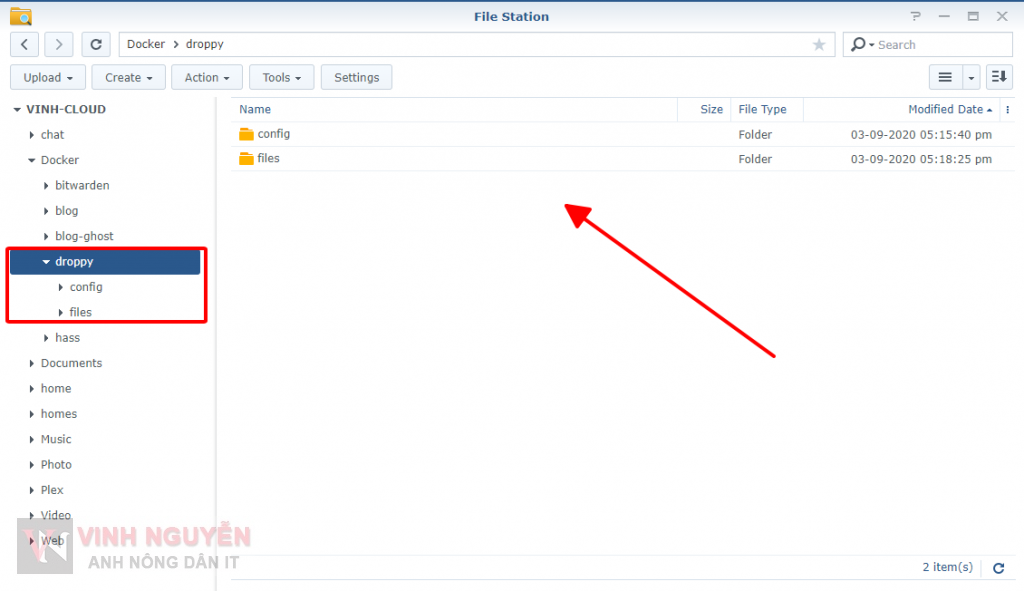Click the Search input field

pyautogui.click(x=942, y=44)
